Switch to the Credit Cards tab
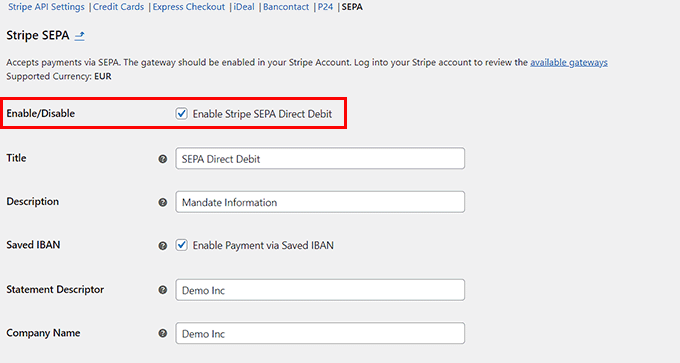Screen dimensions: 680x363 118,7
